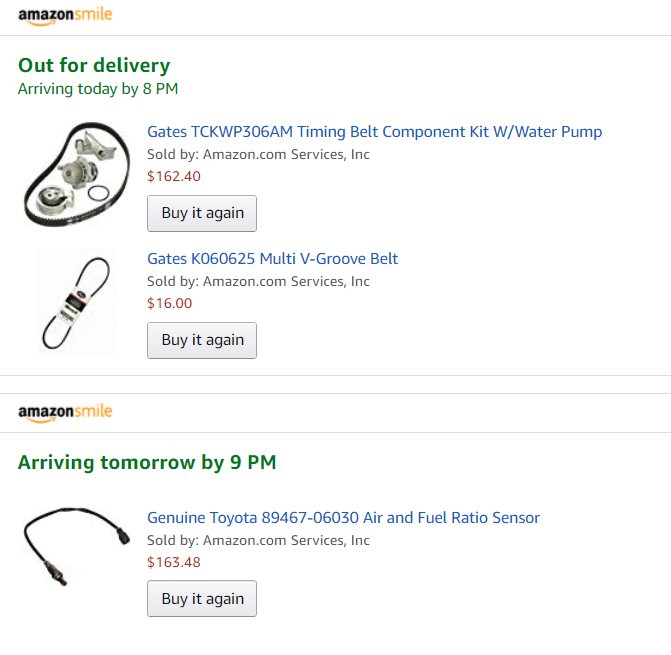Open Gates K060625 Multi V-Groove Belt link
Screen dimensions: 671x655
tap(273, 258)
